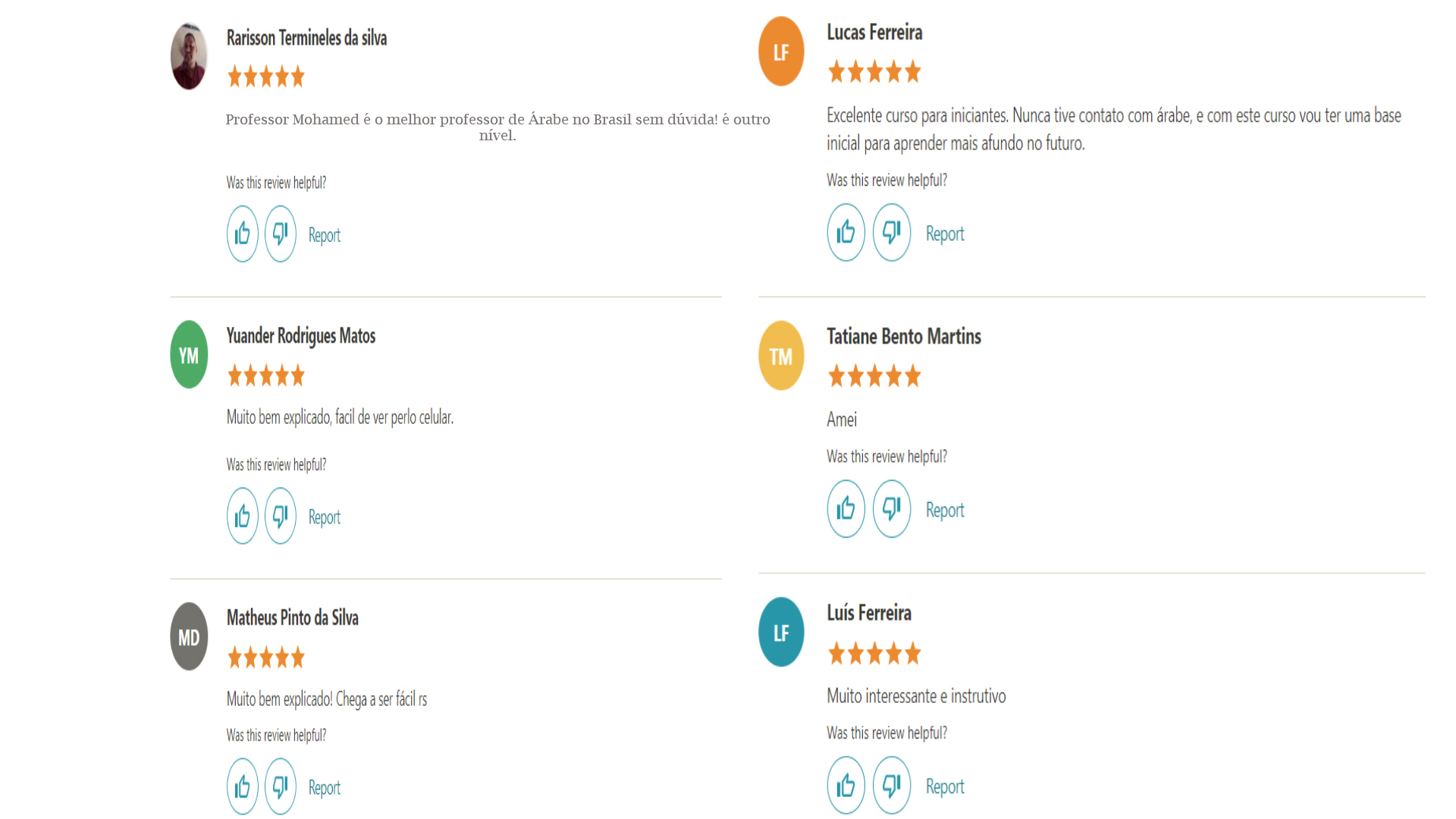Like Rarisson Termineles da silva's review
Viewport: 1456px width, 819px height.
click(x=243, y=234)
